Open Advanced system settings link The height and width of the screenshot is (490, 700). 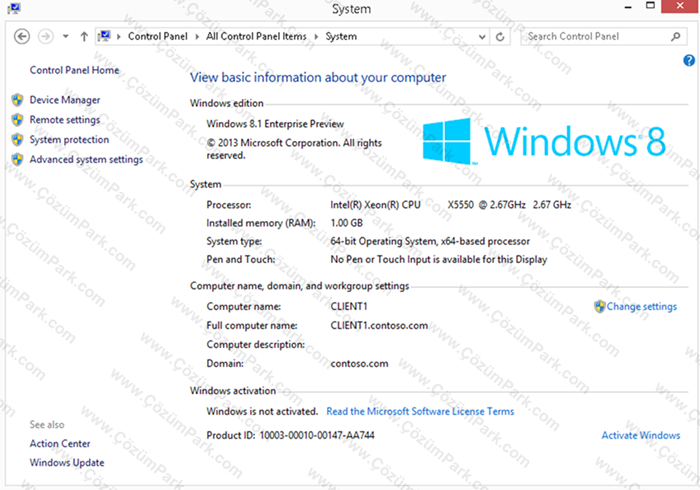coord(86,159)
